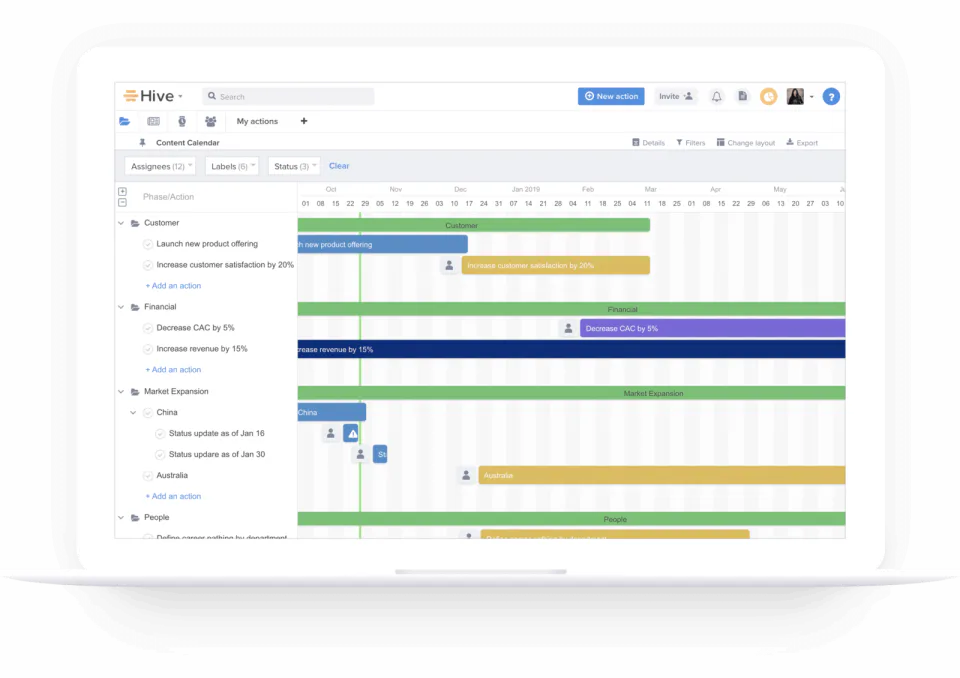Expand all rows with the plus icon
Viewport: 960px width, 678px height.
point(122,191)
